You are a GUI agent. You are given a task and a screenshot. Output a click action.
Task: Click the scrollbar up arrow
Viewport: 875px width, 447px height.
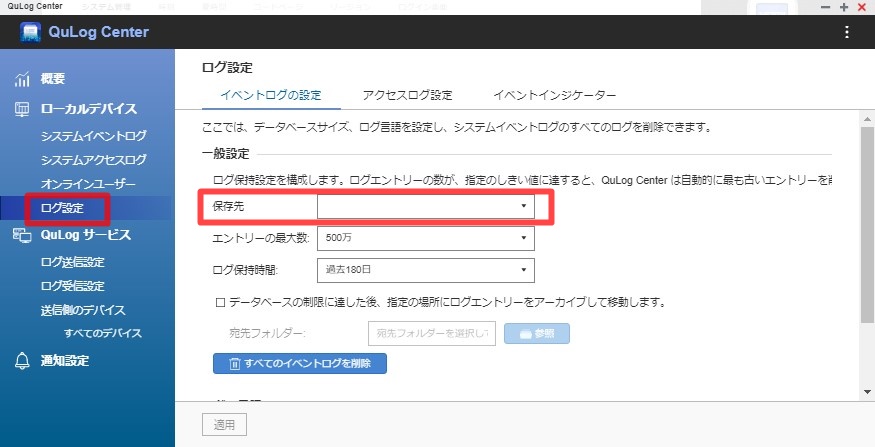(x=868, y=119)
